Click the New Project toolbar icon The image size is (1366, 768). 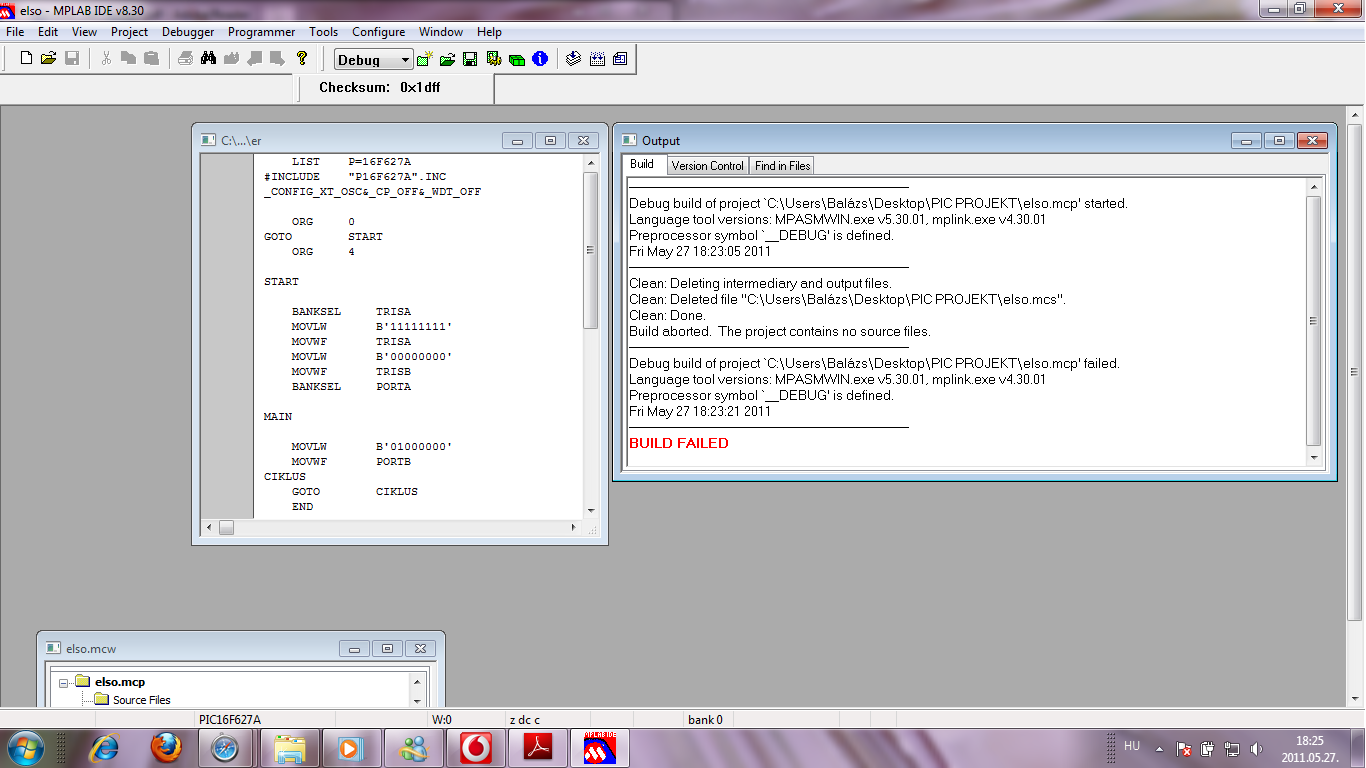click(x=426, y=59)
